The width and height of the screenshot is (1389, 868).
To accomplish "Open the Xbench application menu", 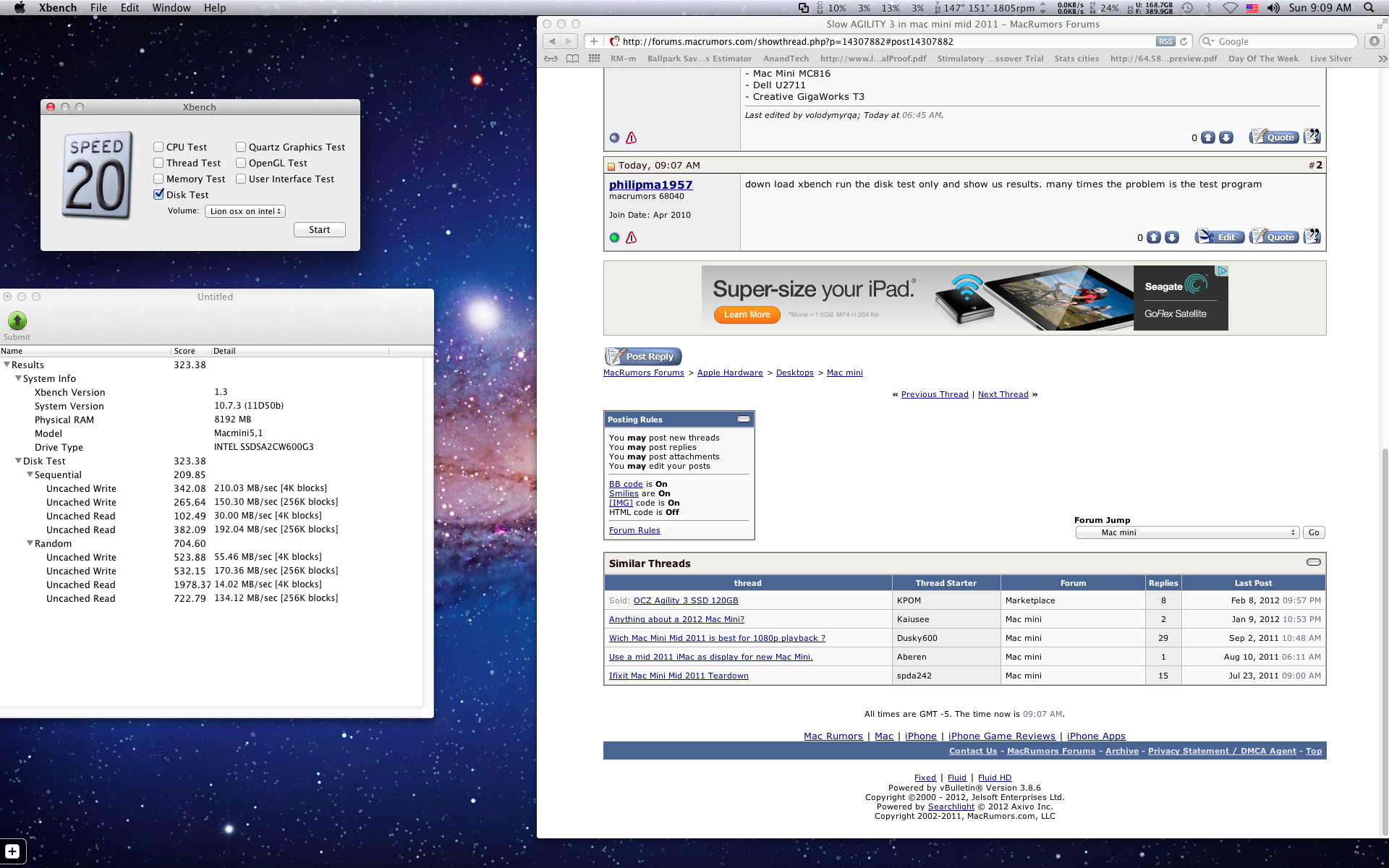I will (x=58, y=8).
